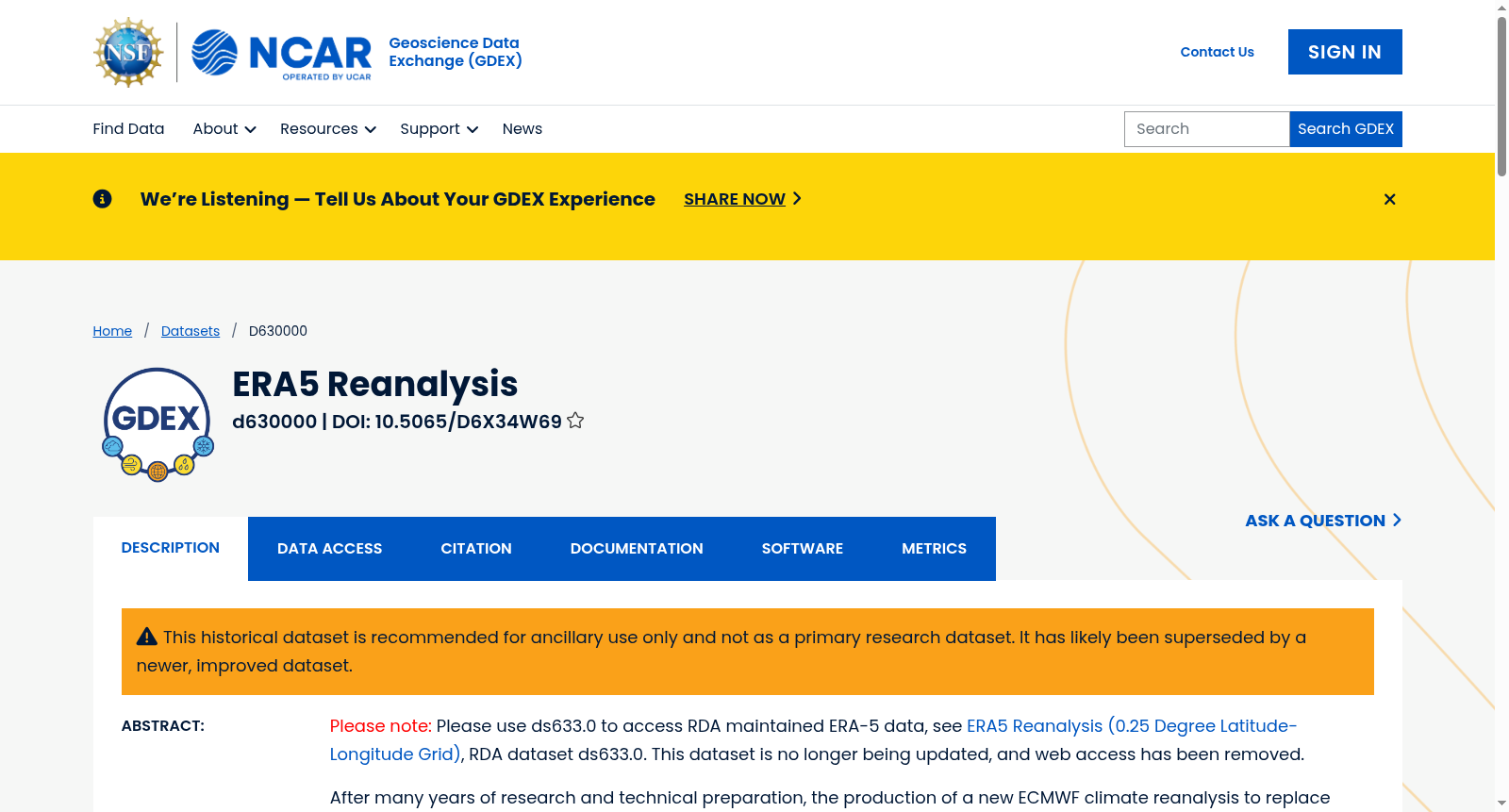Click the D630000 breadcrumb text
This screenshot has width=1509, height=812.
pyautogui.click(x=278, y=331)
